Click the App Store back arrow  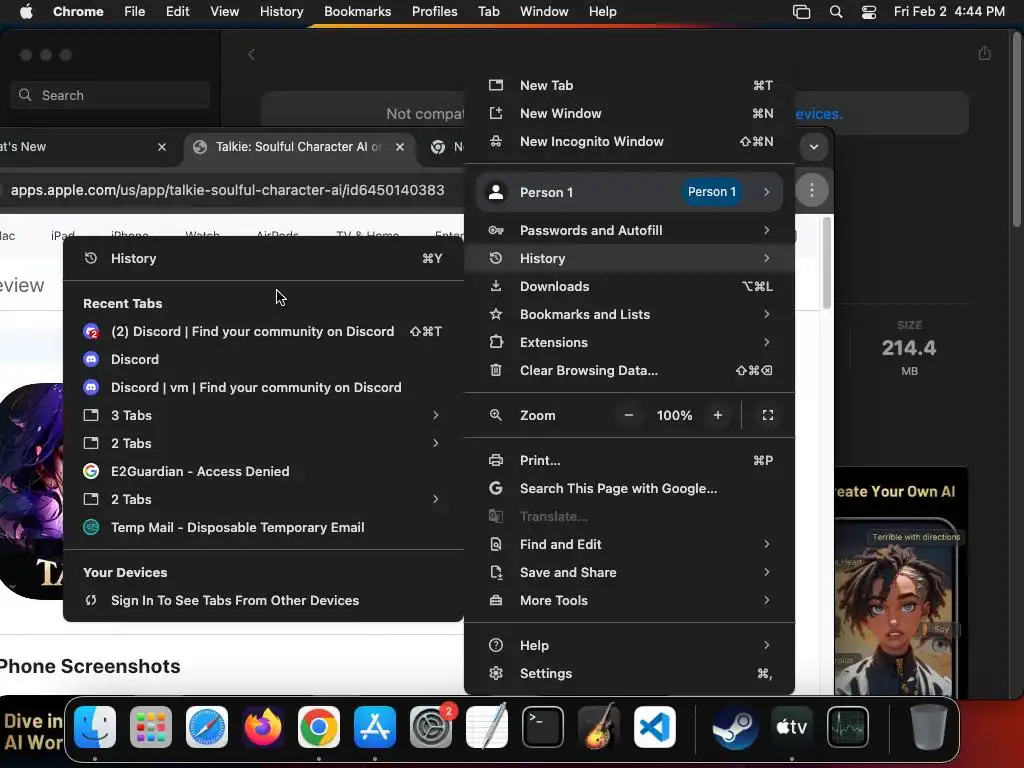pos(251,54)
